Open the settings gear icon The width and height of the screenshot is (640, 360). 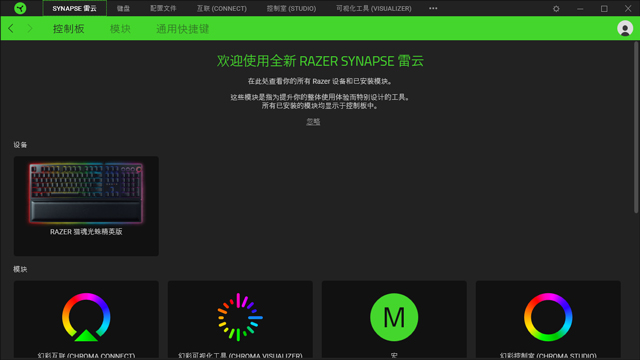coord(556,9)
